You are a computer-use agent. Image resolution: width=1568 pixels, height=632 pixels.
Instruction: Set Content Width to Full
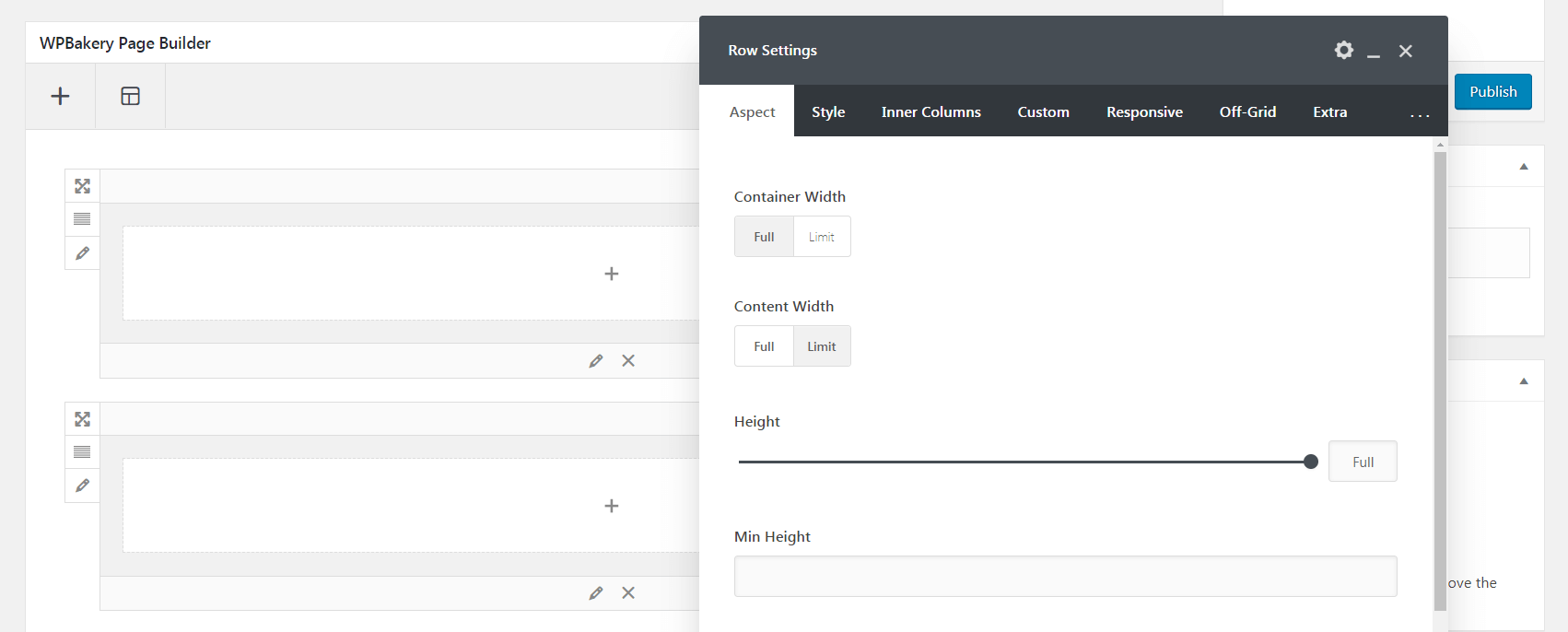tap(764, 346)
